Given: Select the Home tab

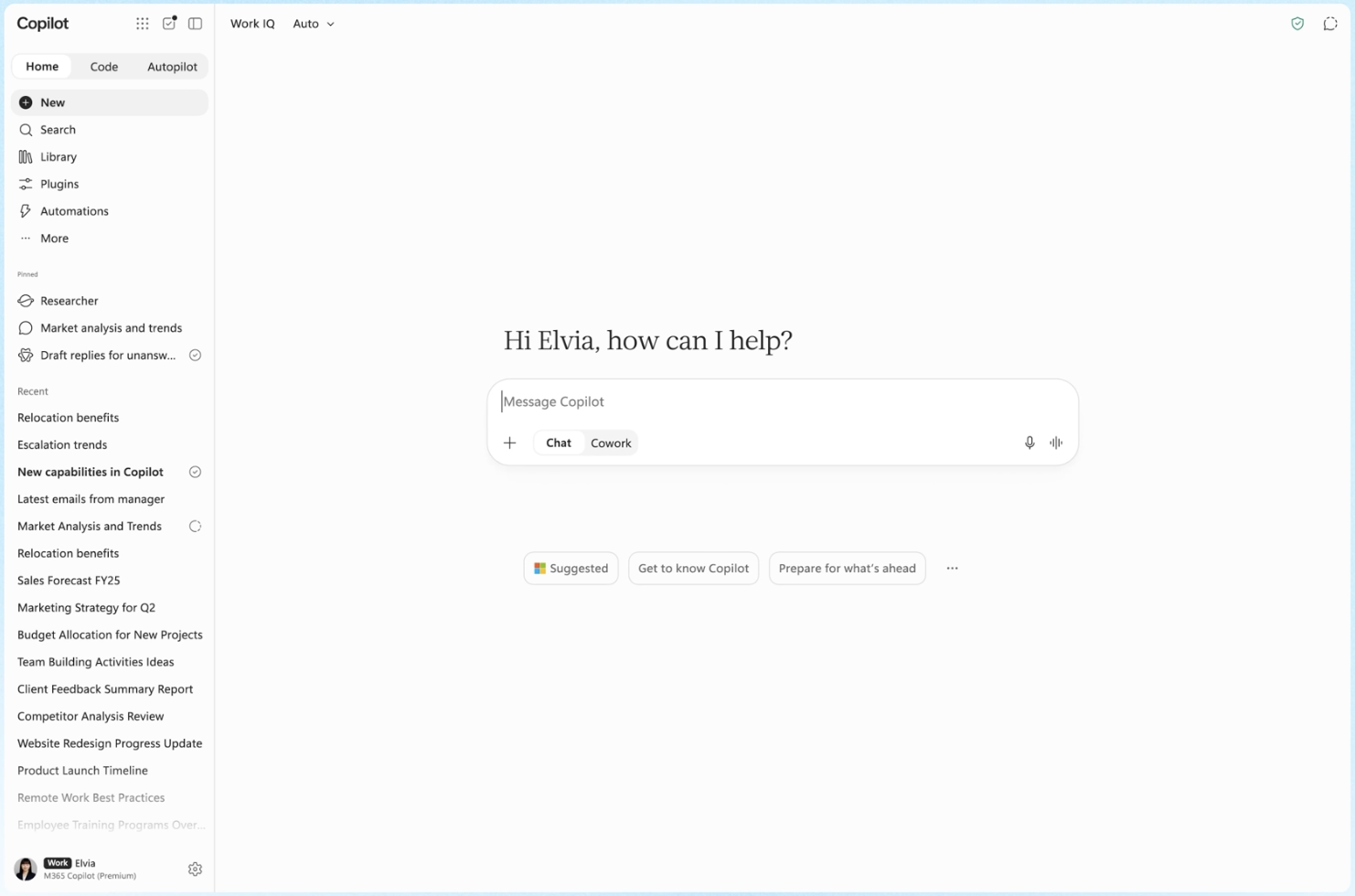Looking at the screenshot, I should [42, 67].
